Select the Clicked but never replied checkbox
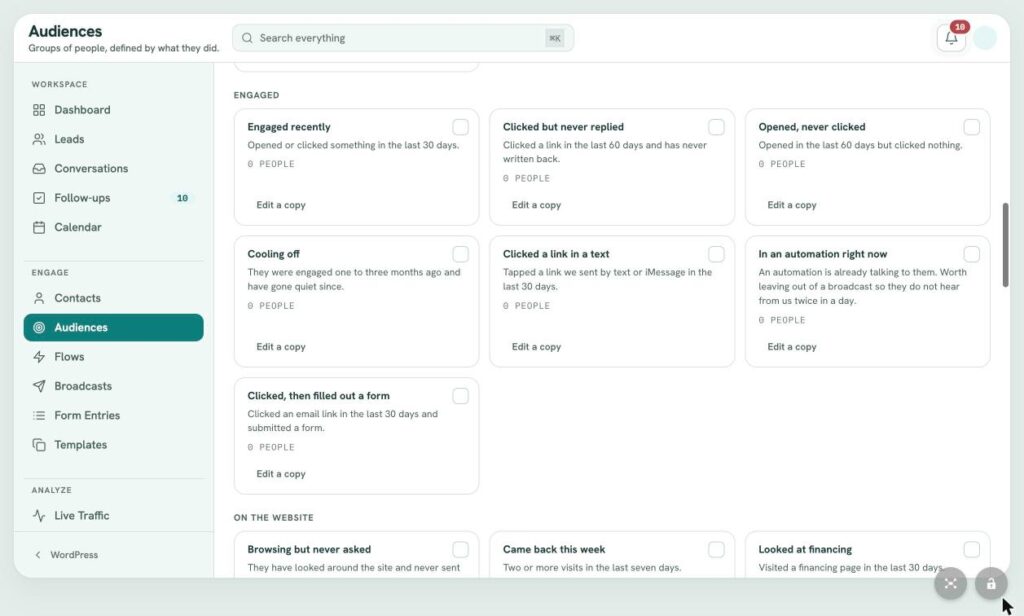This screenshot has width=1024, height=616. (x=716, y=127)
